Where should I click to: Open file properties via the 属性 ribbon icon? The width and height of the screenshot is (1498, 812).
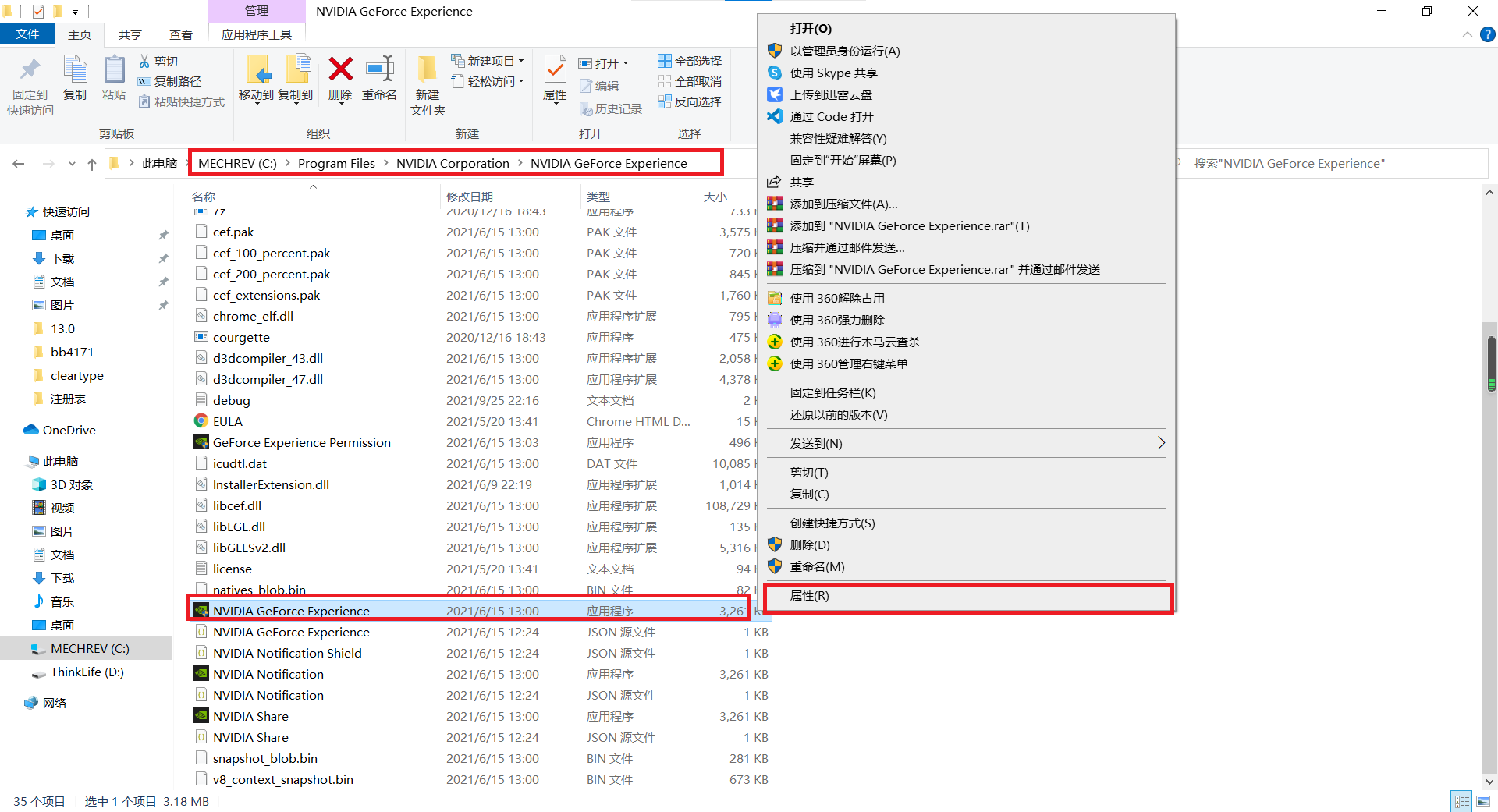click(x=555, y=78)
